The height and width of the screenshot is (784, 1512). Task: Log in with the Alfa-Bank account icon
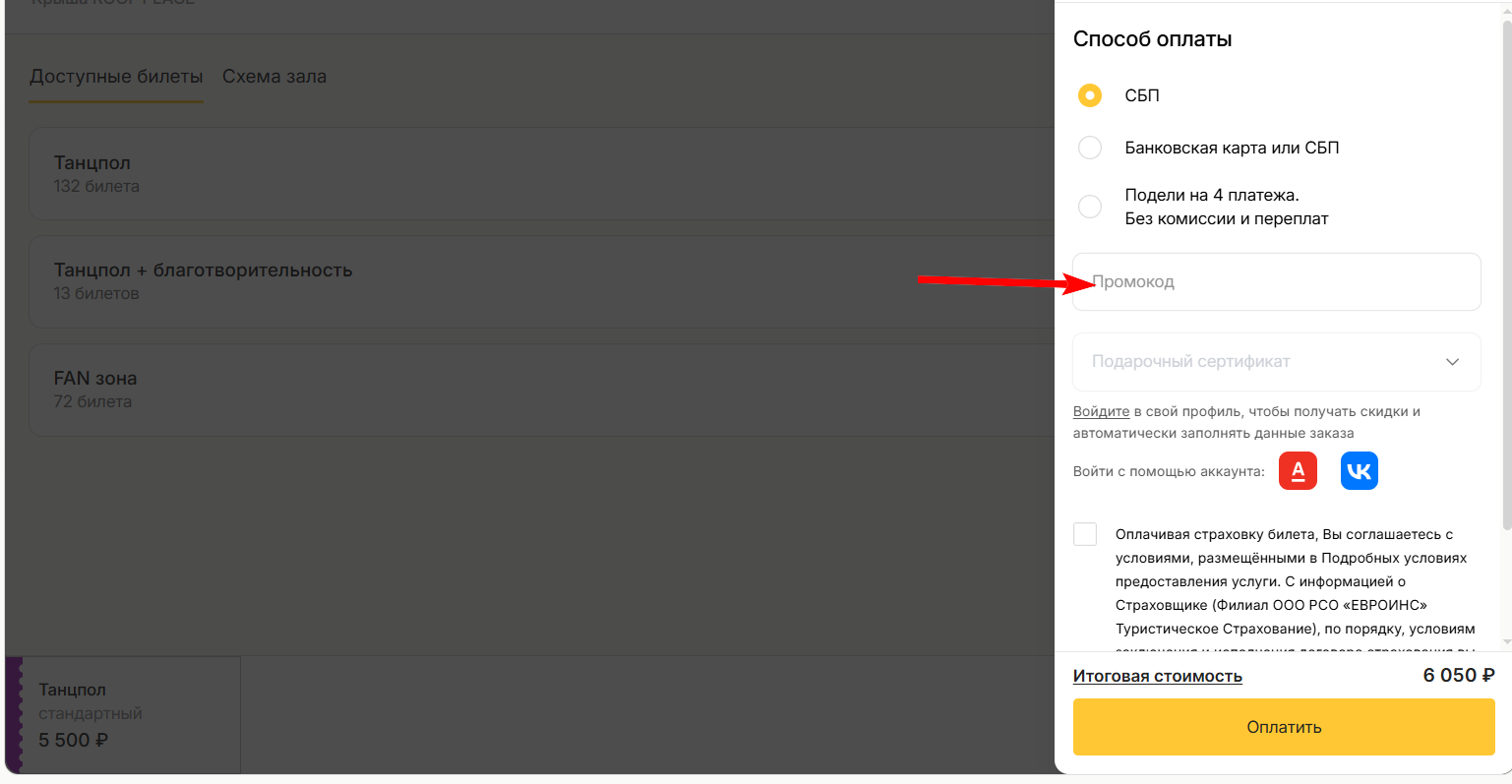pos(1298,471)
